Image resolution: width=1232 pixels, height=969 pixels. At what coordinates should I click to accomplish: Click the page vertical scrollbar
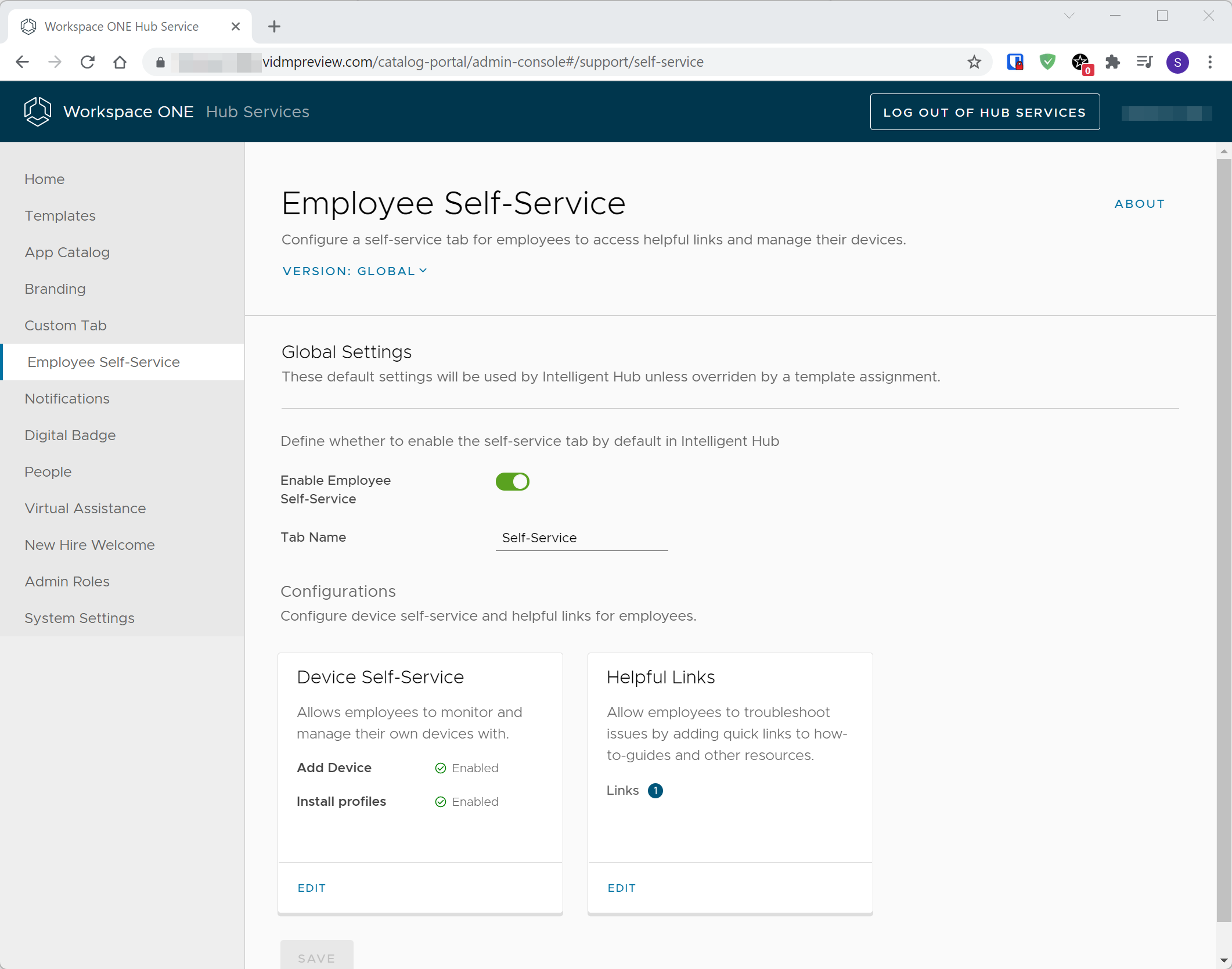tap(1224, 540)
